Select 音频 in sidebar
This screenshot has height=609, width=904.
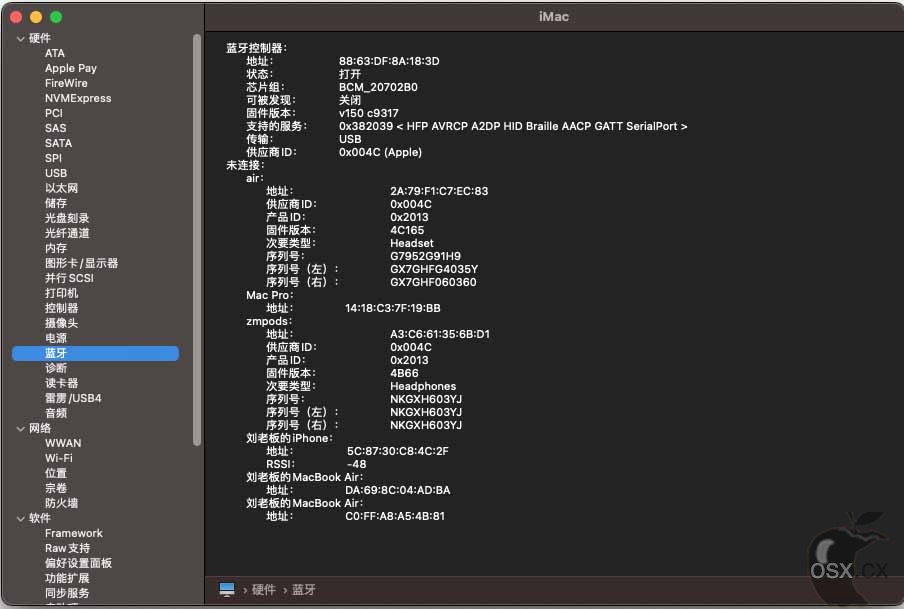click(x=56, y=413)
